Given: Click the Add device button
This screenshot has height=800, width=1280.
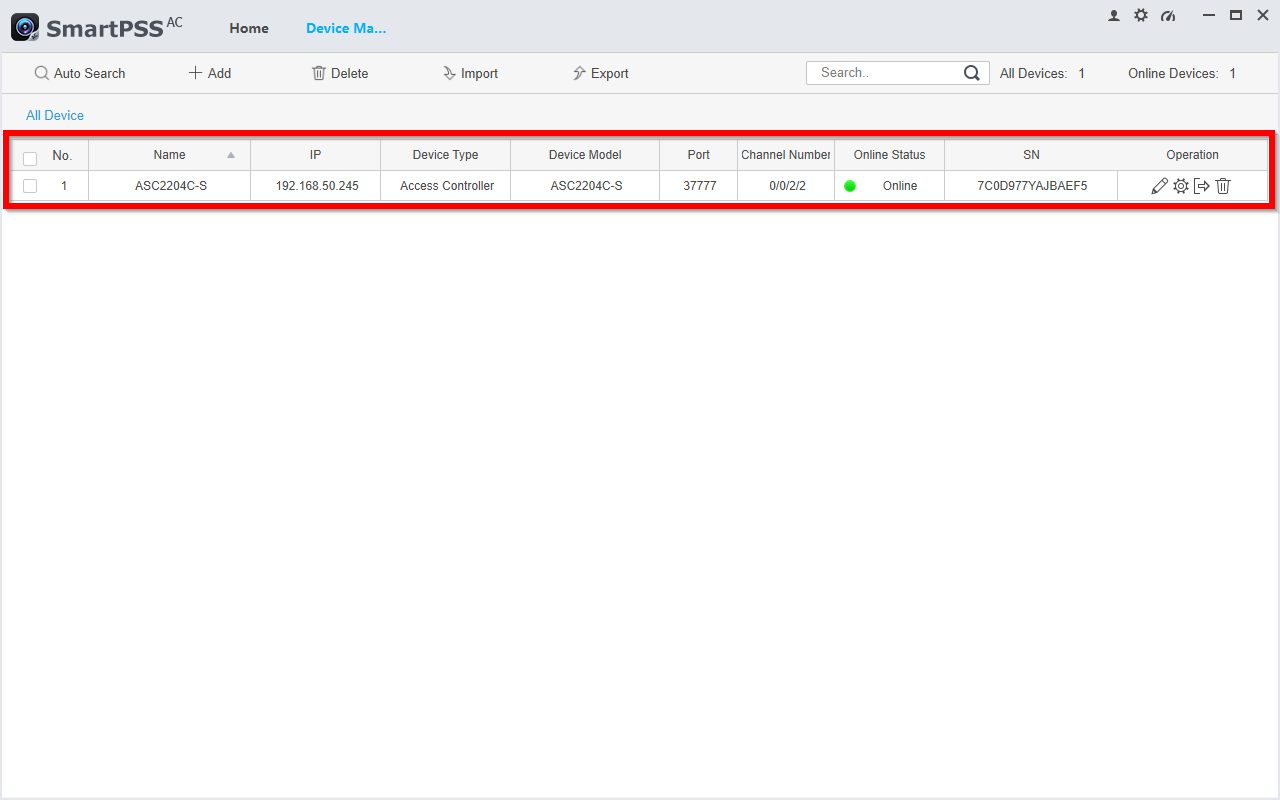Looking at the screenshot, I should tap(210, 73).
